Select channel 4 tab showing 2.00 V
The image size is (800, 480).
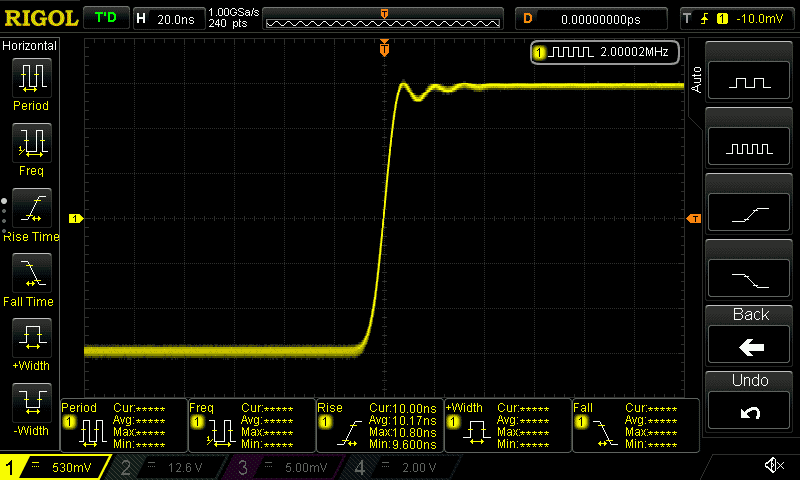coord(403,467)
